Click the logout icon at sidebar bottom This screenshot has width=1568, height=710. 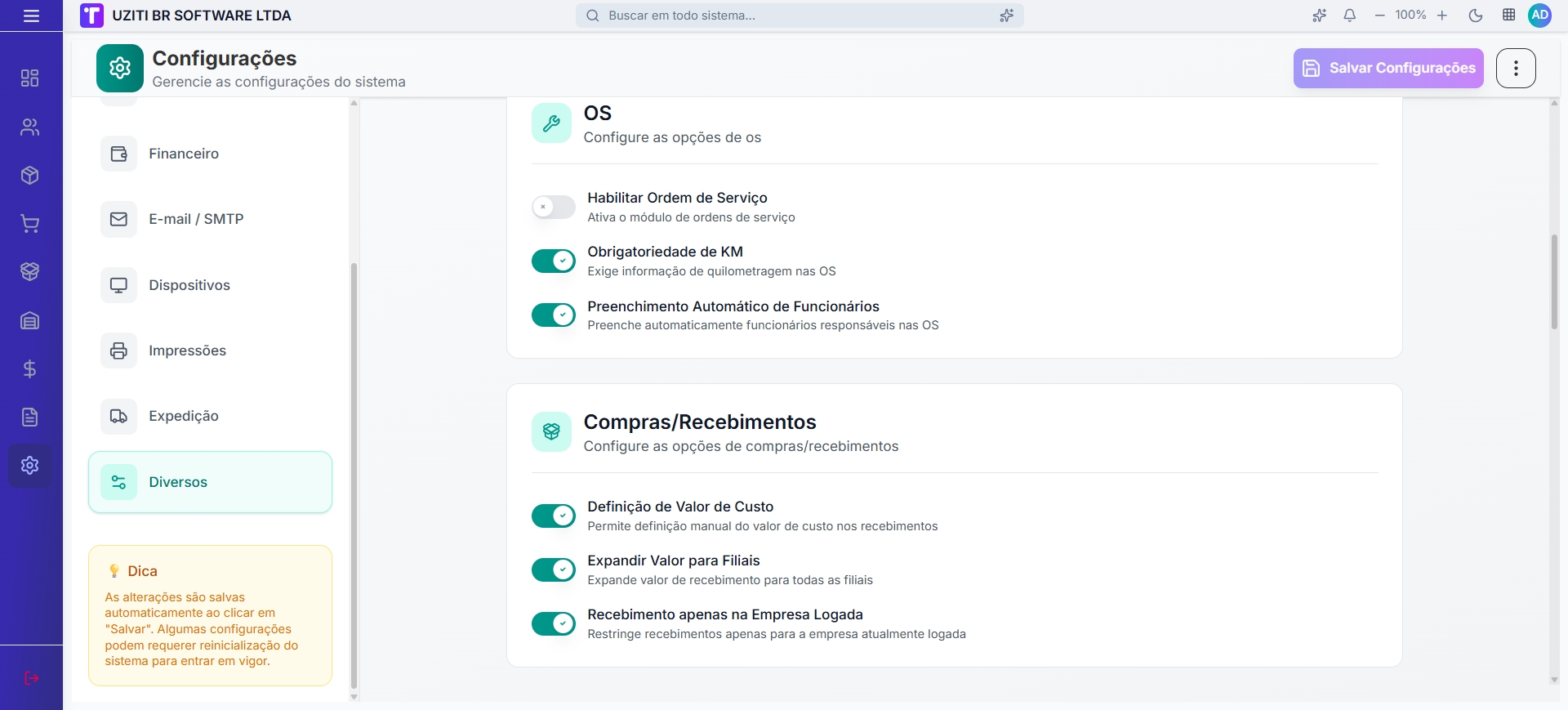(32, 678)
